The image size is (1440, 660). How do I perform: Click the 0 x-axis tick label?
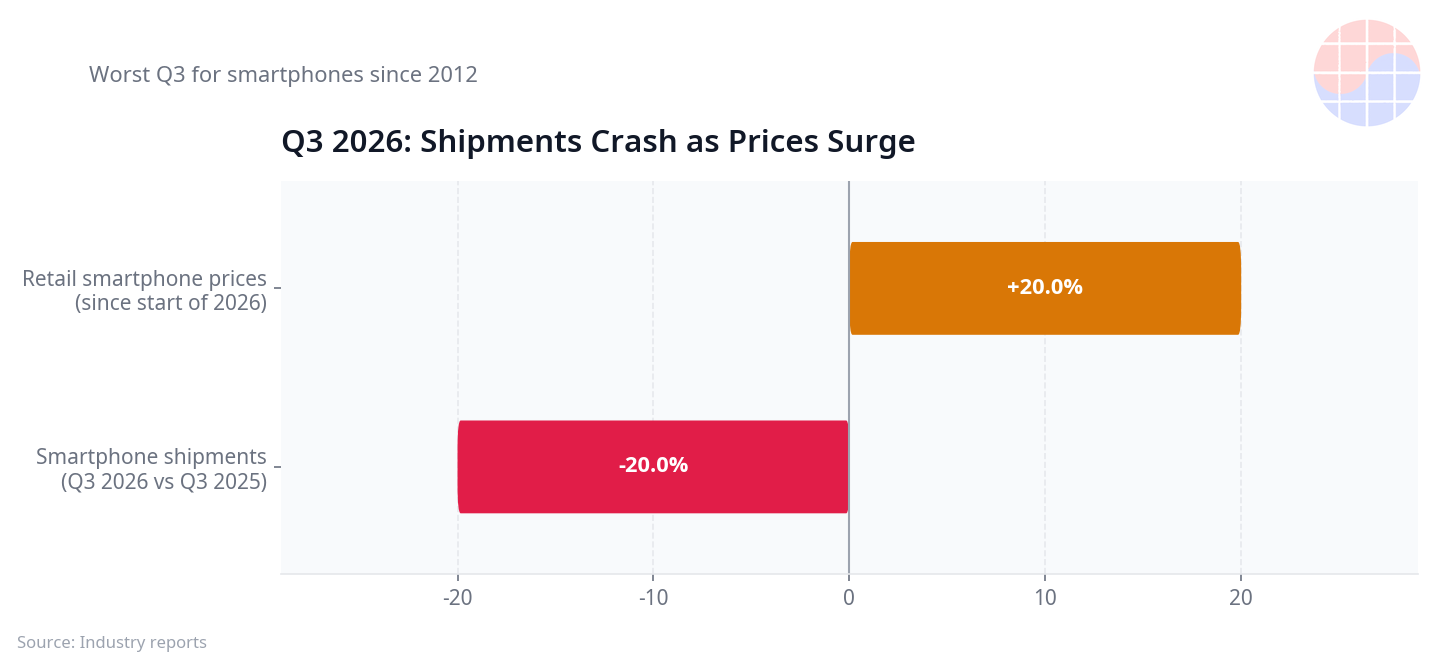pos(849,597)
